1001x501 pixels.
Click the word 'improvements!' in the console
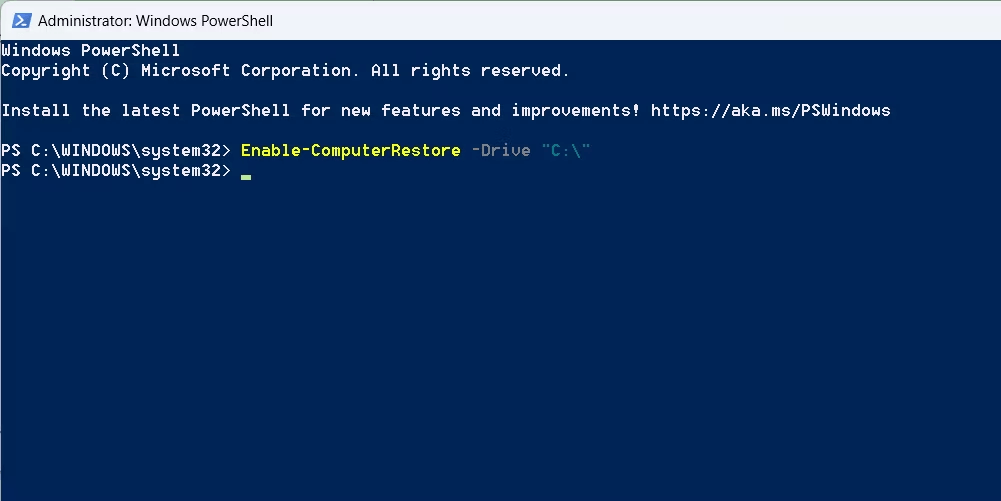[576, 110]
